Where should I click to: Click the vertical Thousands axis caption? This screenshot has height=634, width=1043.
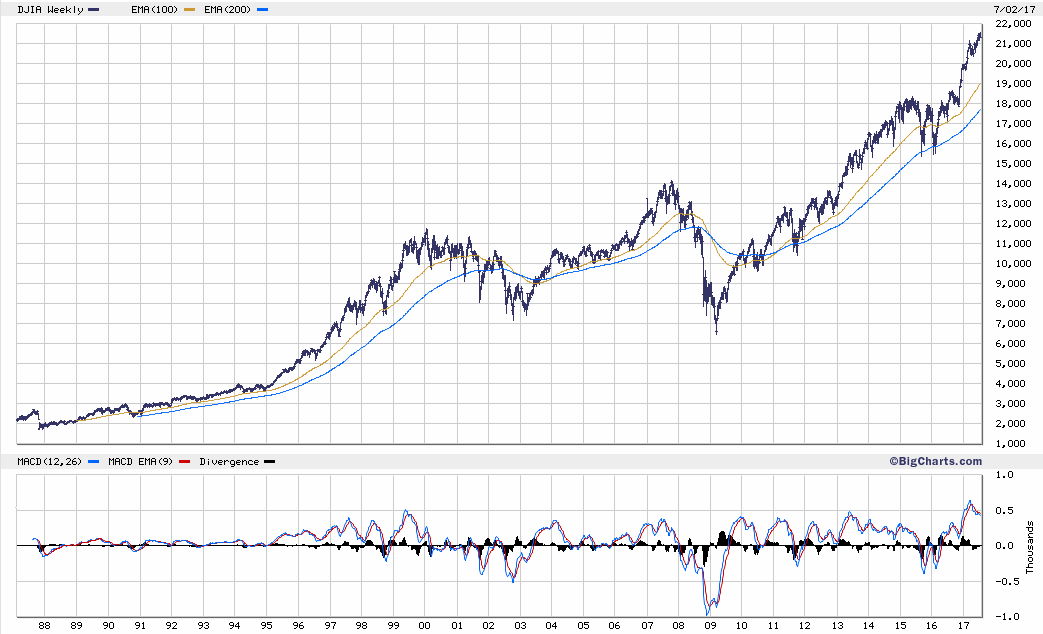pos(1030,548)
